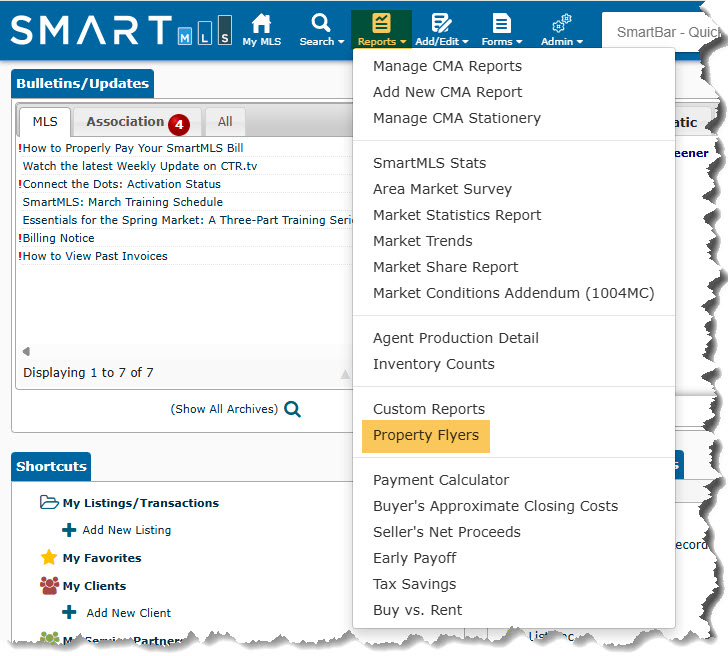Select Manage CMA Reports
This screenshot has height=656, width=728.
tap(447, 66)
